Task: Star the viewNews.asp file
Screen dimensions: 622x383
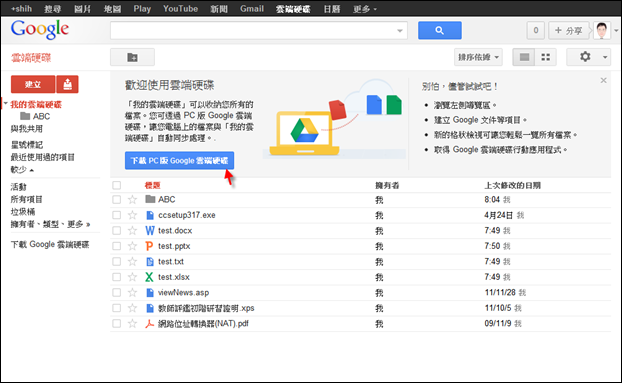Action: click(x=132, y=292)
